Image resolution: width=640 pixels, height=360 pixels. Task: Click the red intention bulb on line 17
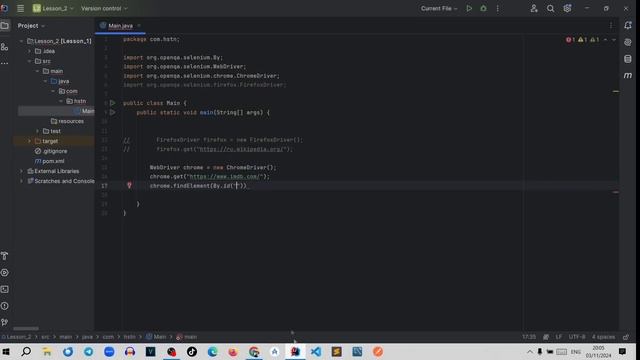click(x=129, y=185)
